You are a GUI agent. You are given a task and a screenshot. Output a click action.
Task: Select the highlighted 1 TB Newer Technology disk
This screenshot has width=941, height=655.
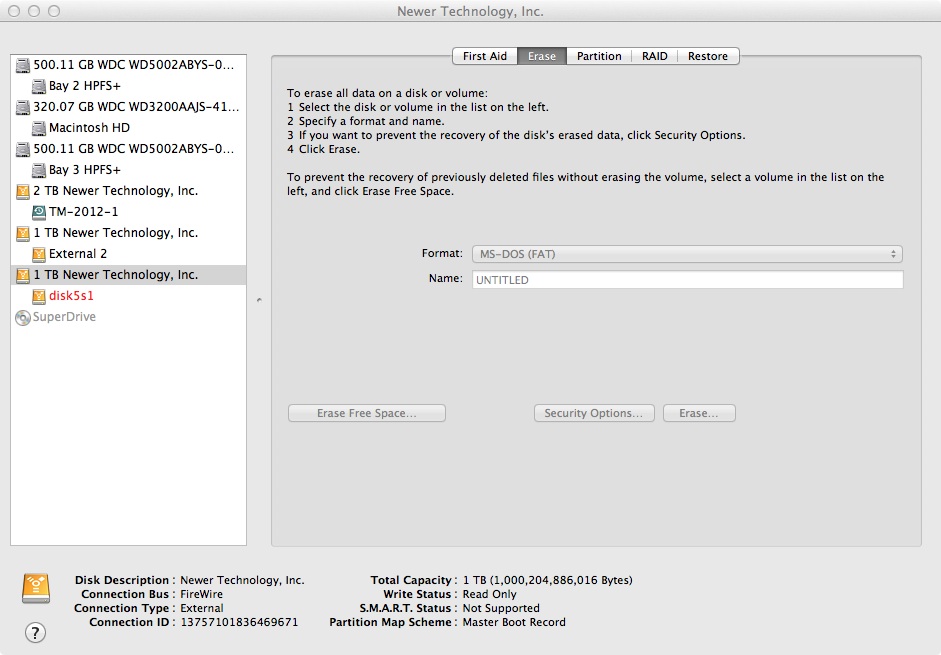pyautogui.click(x=128, y=275)
